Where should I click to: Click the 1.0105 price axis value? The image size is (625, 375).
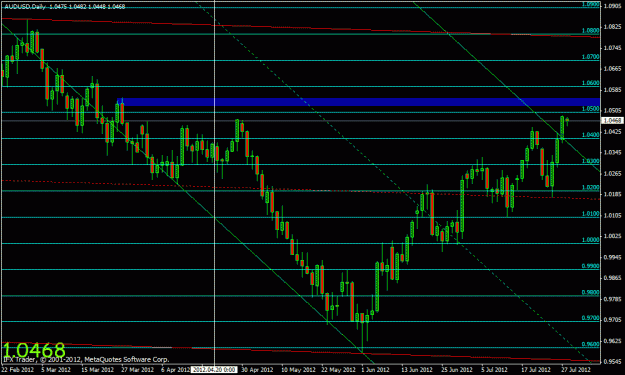pos(612,215)
